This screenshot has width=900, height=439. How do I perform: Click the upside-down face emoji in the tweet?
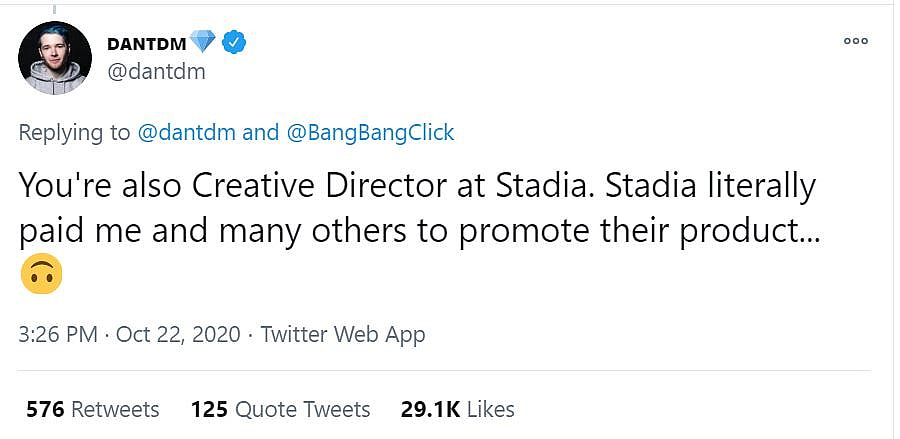point(41,274)
